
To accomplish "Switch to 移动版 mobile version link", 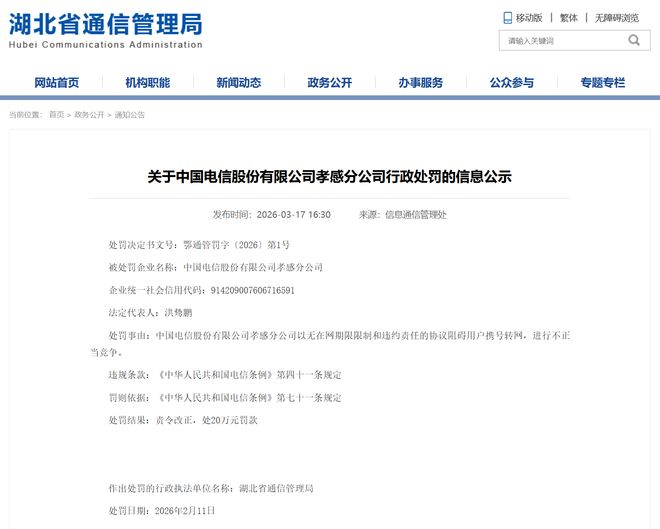I will point(529,18).
